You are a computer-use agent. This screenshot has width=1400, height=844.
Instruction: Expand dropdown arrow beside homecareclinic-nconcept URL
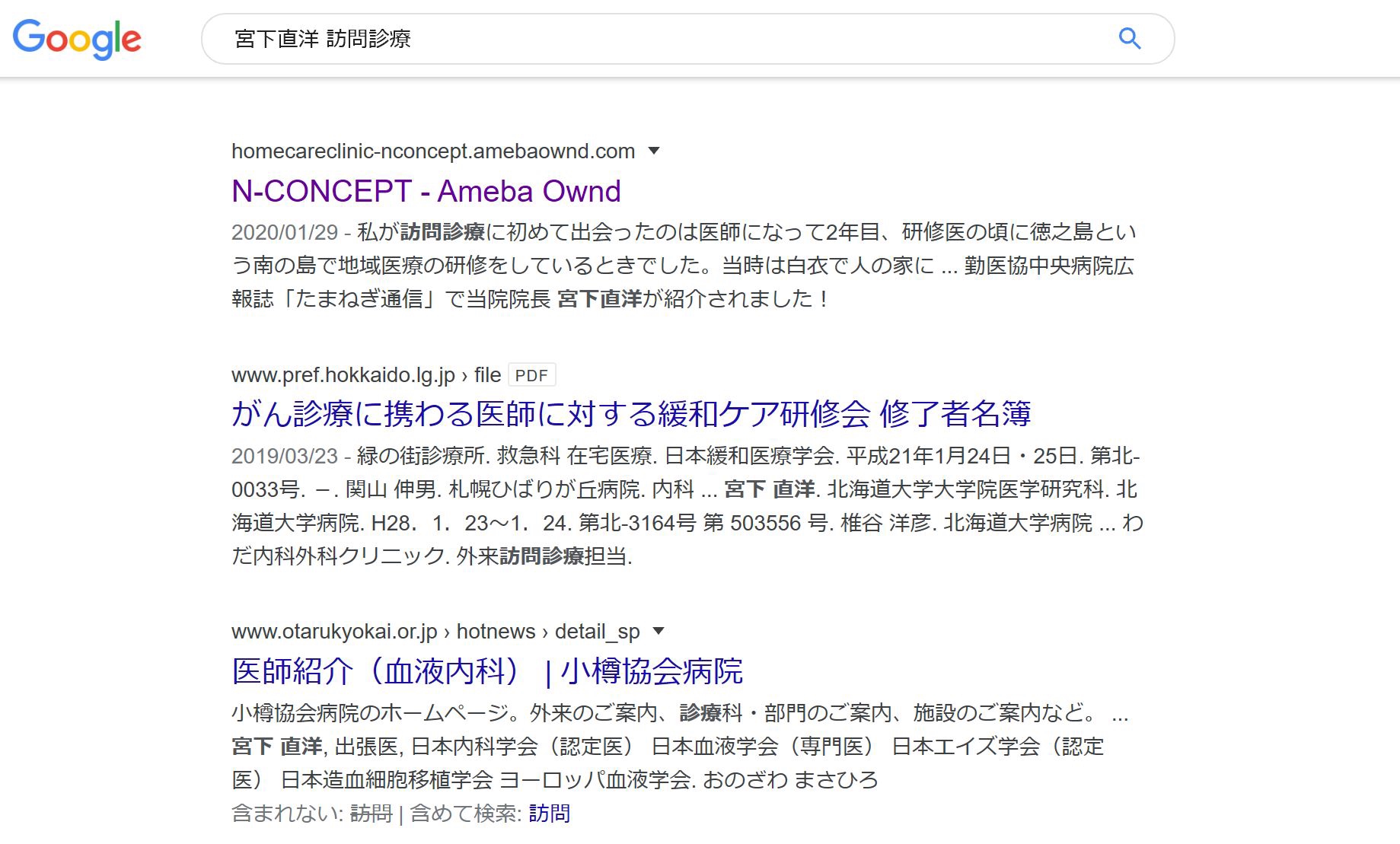[x=653, y=151]
